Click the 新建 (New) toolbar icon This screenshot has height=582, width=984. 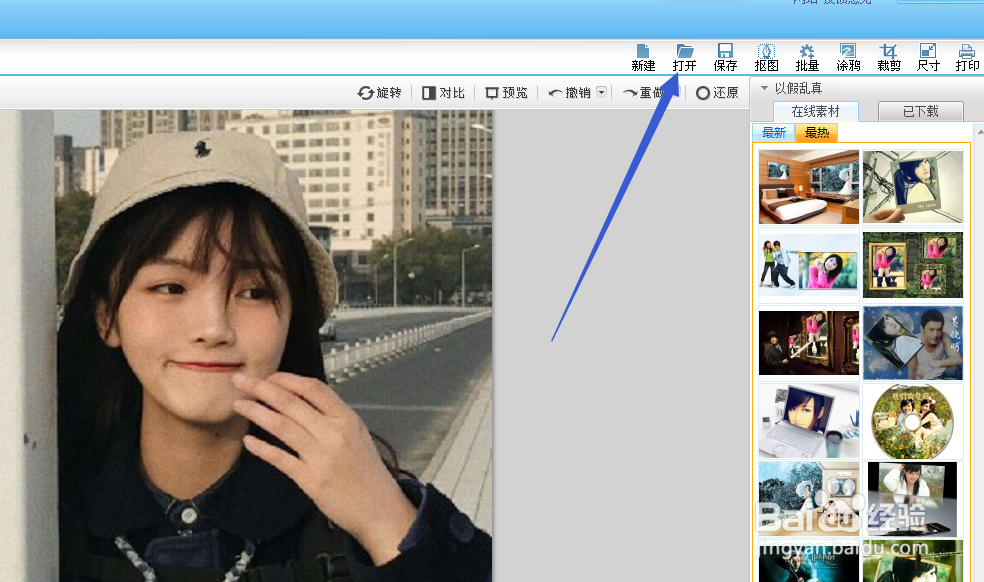click(643, 58)
